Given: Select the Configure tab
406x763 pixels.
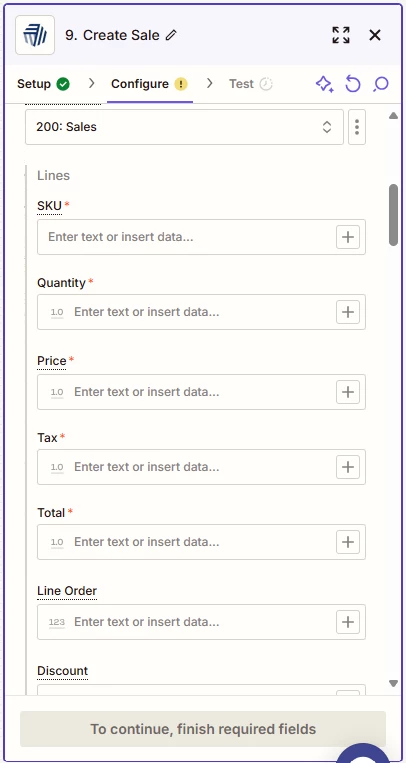Looking at the screenshot, I should pos(149,84).
